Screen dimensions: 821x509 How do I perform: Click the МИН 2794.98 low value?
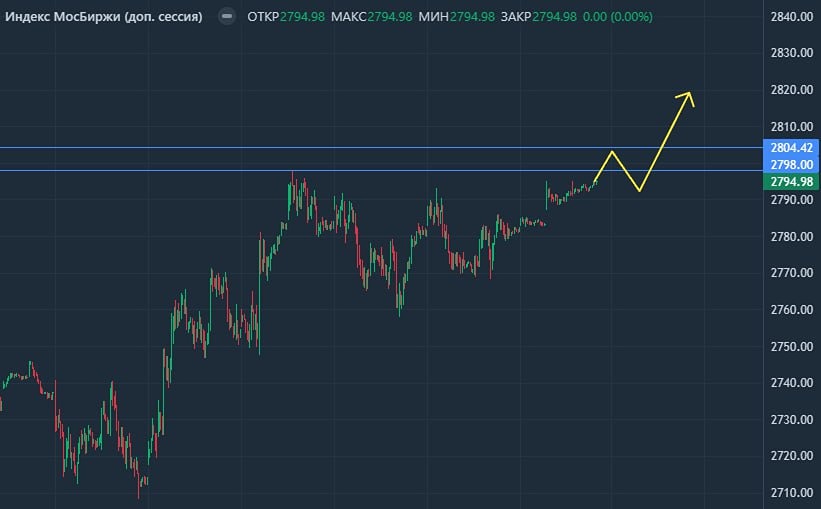[457, 17]
